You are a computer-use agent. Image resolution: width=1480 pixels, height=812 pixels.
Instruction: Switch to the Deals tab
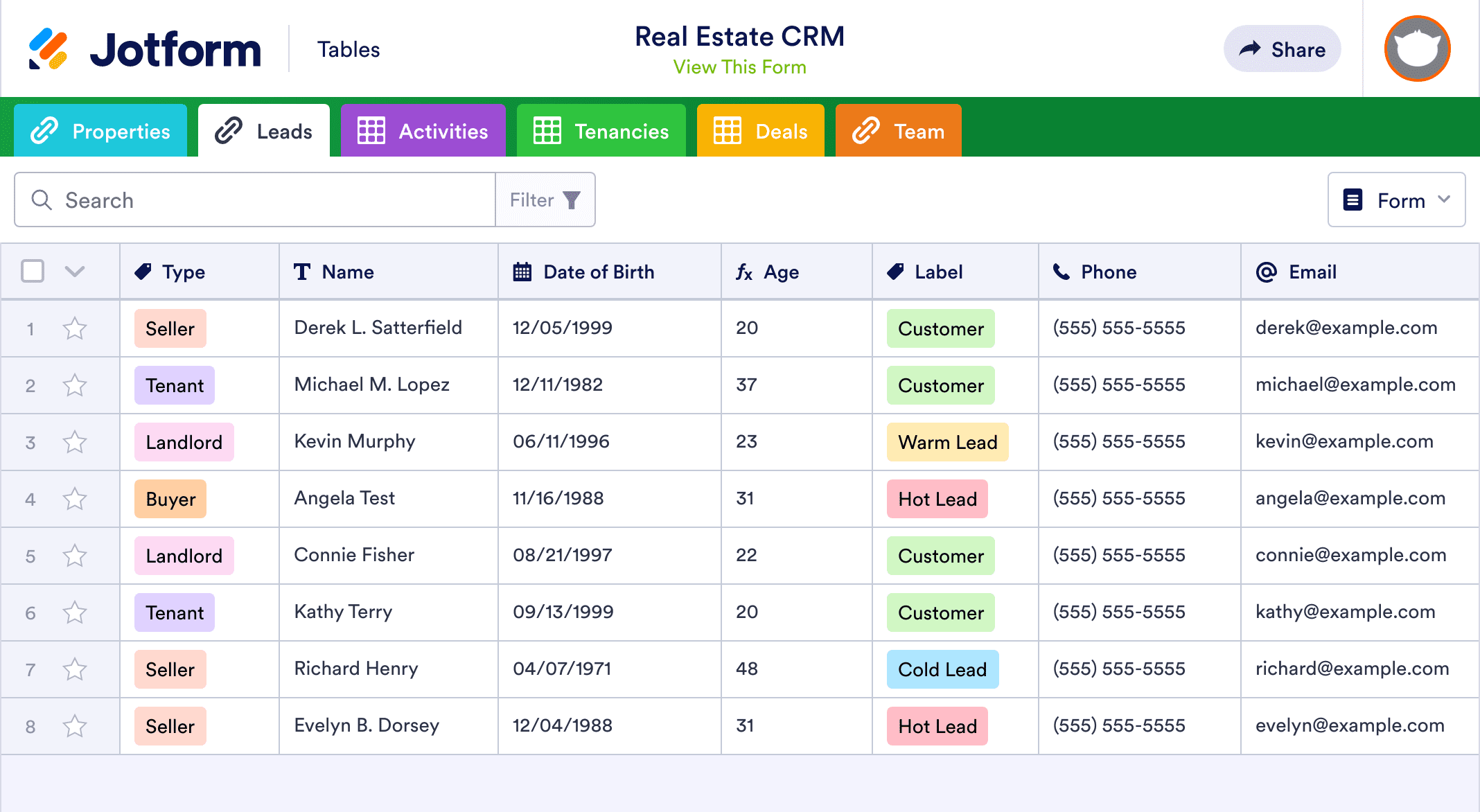[x=761, y=131]
